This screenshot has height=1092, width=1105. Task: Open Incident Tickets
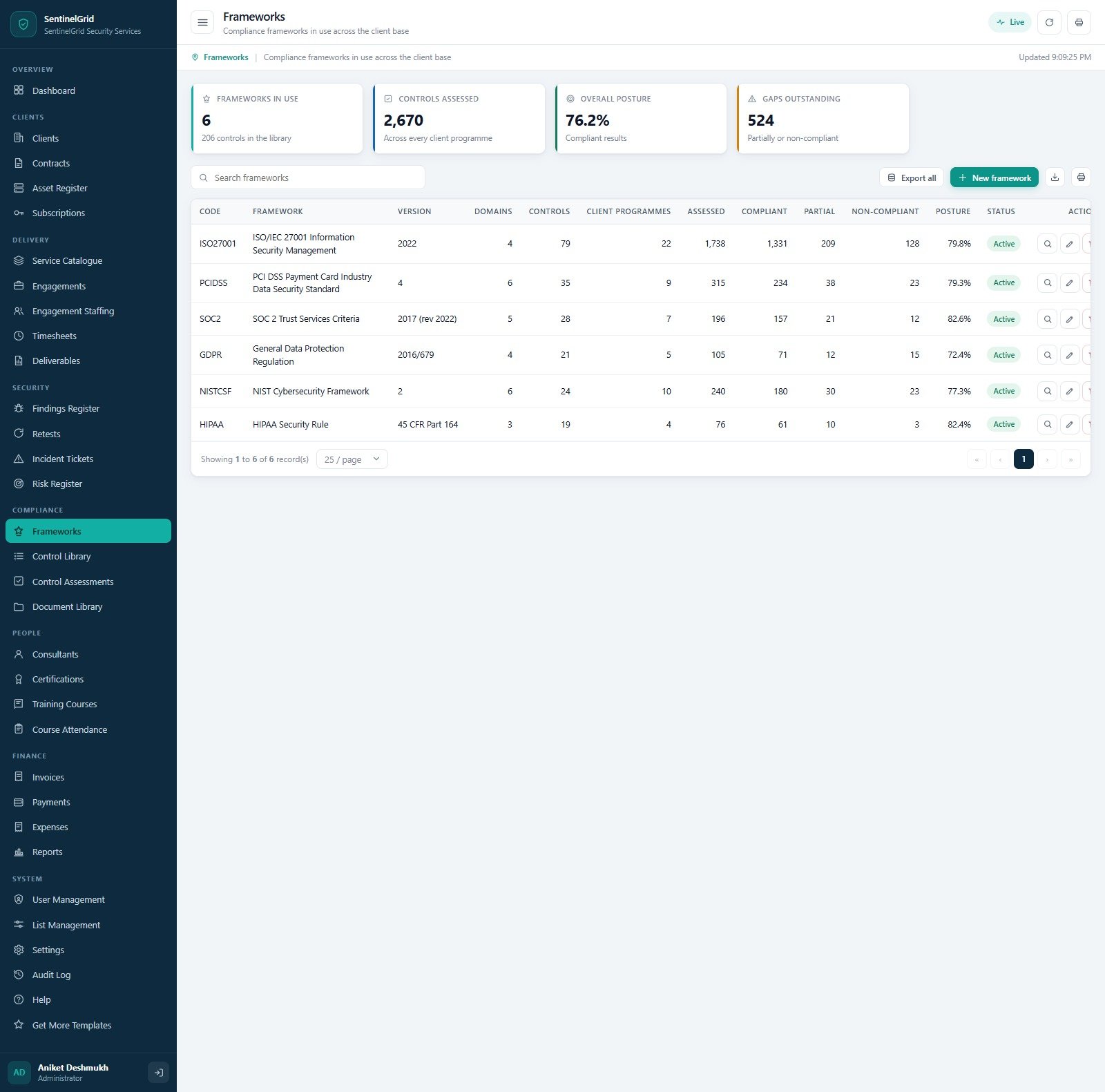click(x=88, y=459)
